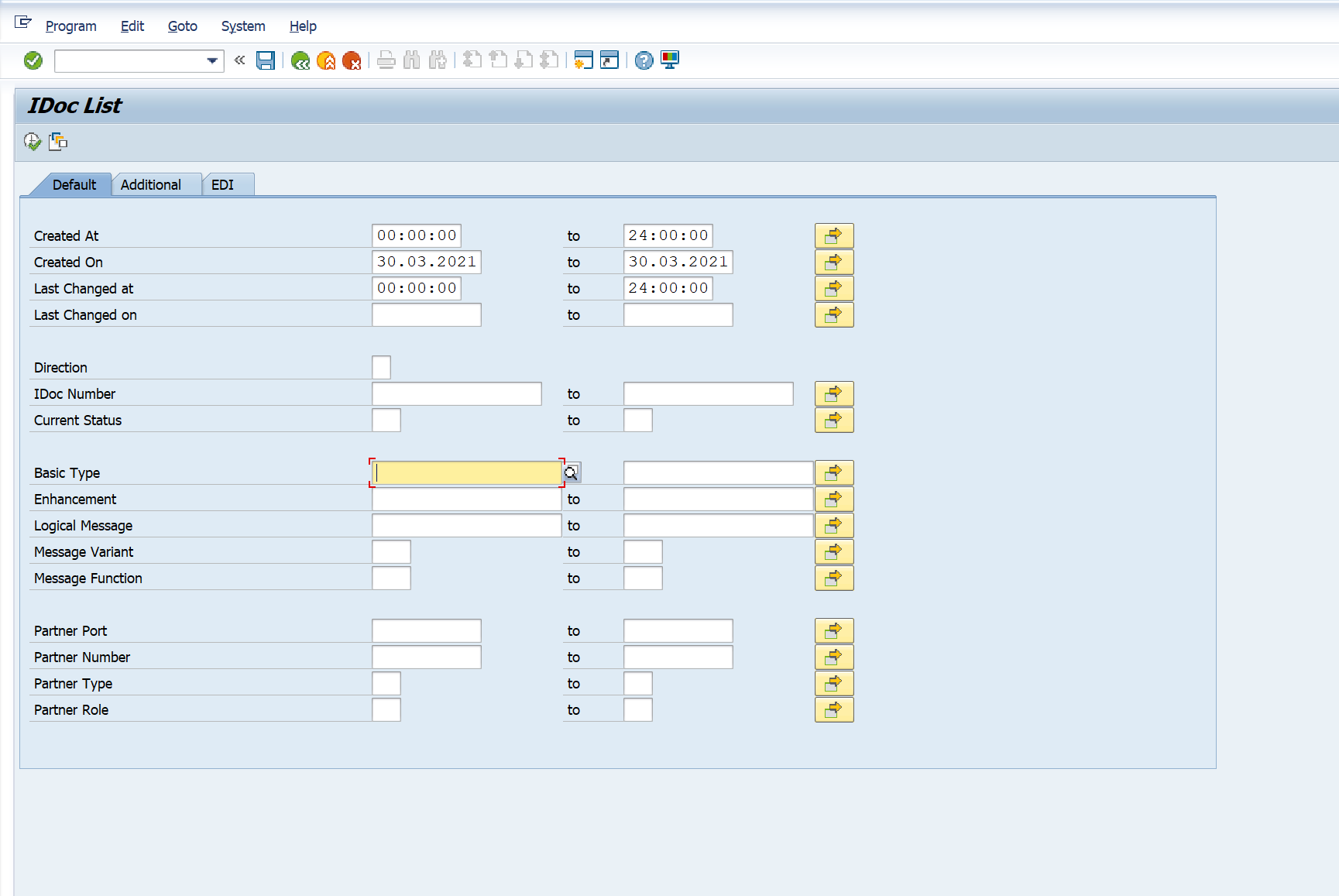Click the Direction input field

[x=381, y=368]
